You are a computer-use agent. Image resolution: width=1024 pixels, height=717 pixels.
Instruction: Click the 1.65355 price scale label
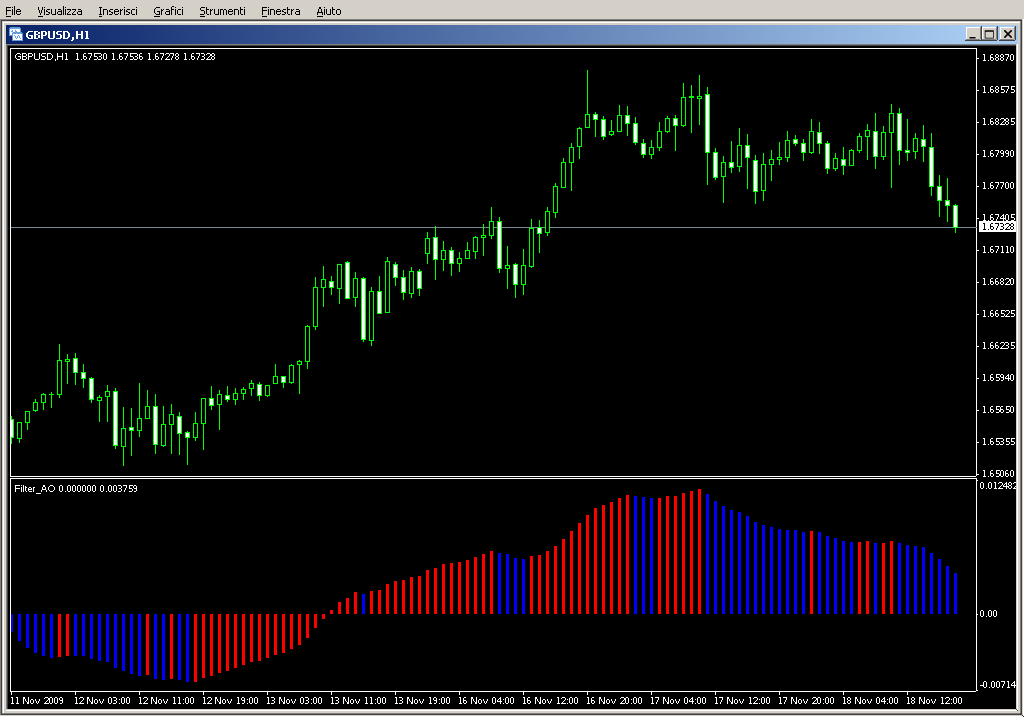tap(998, 441)
